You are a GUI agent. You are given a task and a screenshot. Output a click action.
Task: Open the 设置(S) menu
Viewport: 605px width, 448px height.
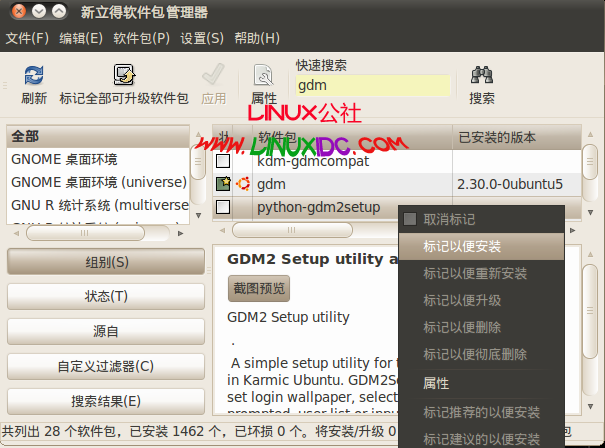click(202, 38)
